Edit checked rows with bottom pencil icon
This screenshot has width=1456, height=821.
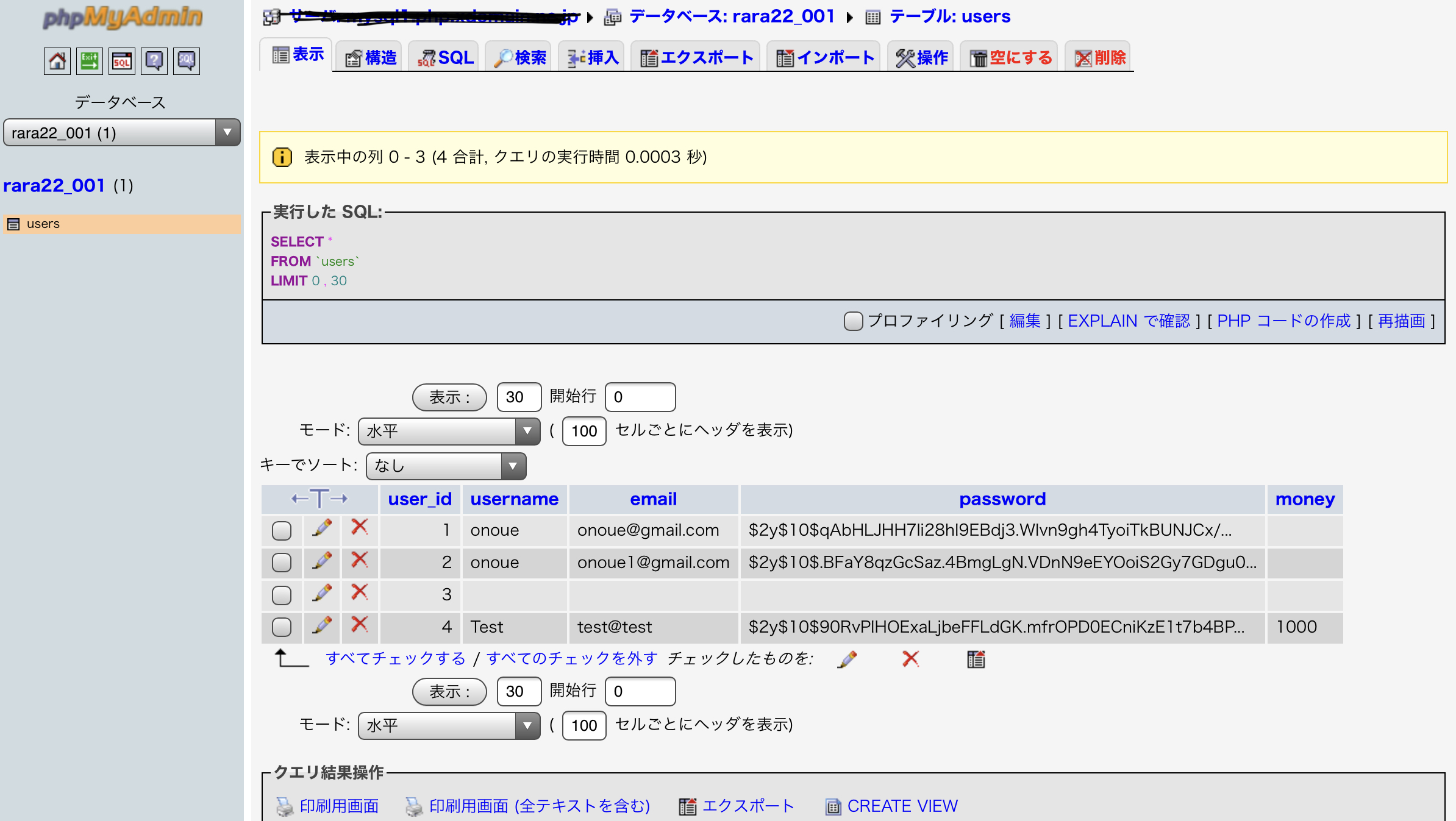[847, 659]
